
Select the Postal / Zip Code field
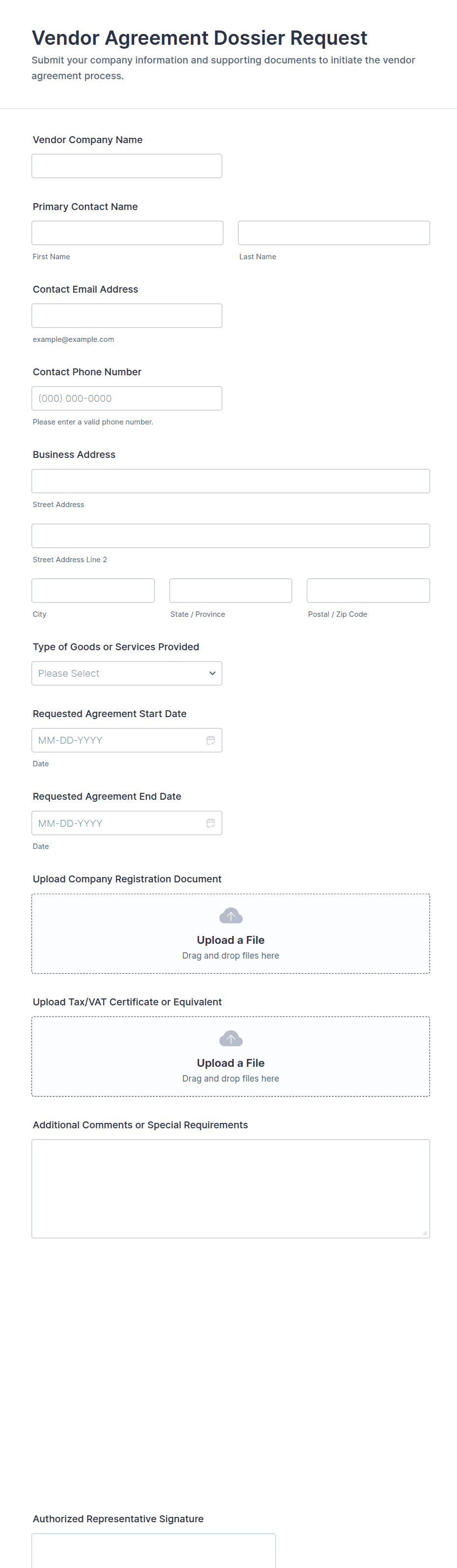coord(368,590)
